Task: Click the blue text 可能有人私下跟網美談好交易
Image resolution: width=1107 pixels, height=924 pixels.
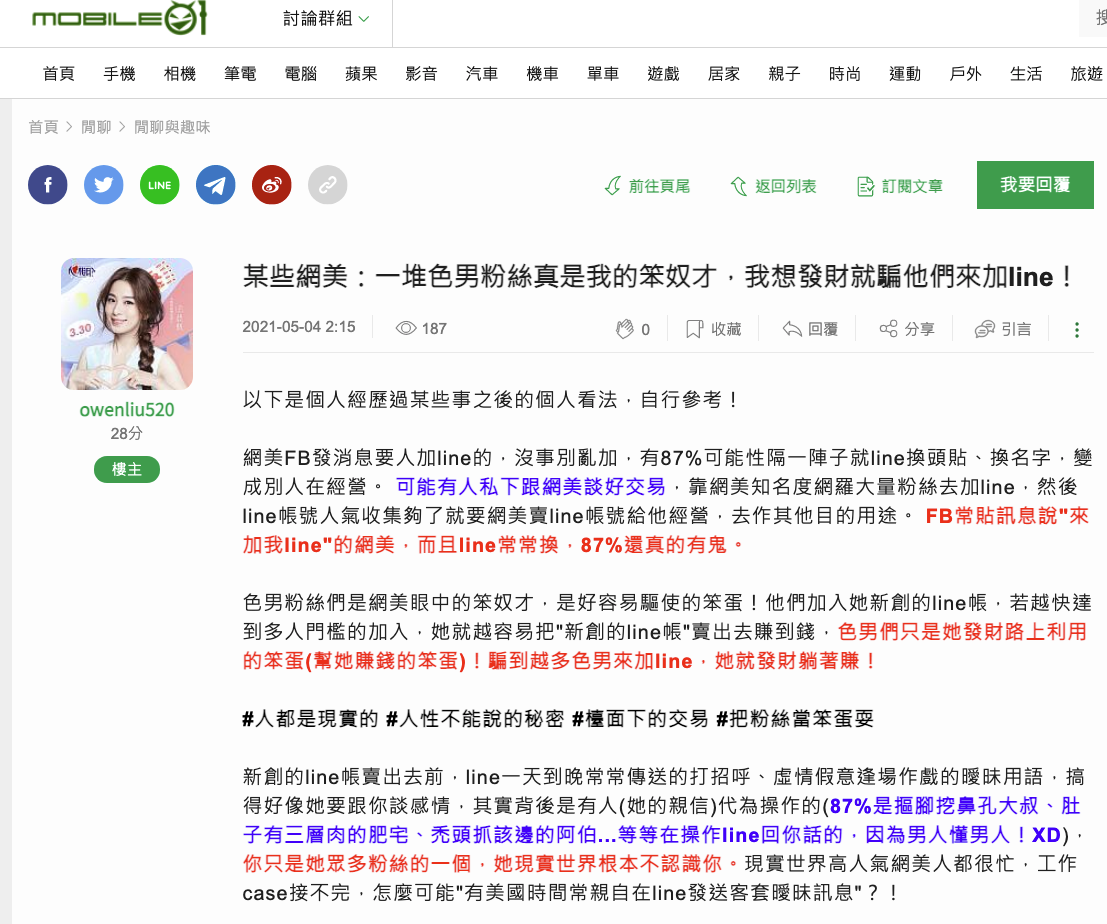Action: click(x=531, y=486)
